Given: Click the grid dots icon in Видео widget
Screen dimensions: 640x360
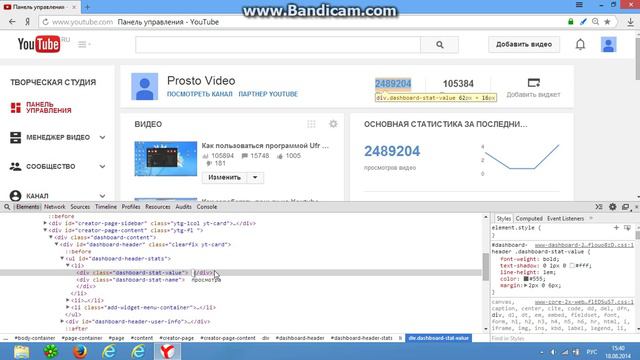Looking at the screenshot, I should pyautogui.click(x=311, y=124).
